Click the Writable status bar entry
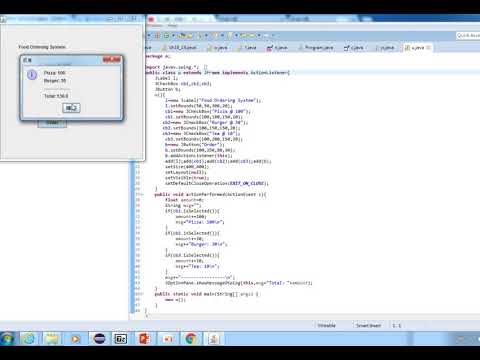480x360 pixels. 327,325
